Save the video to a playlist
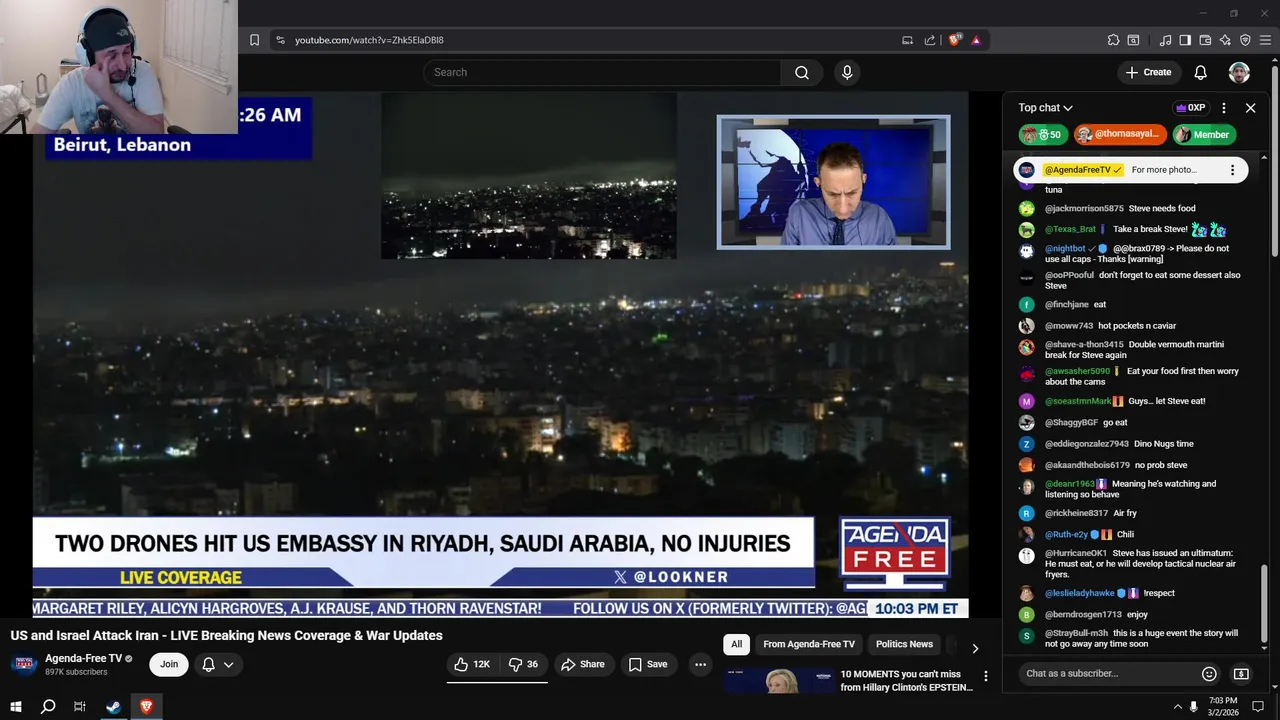The width and height of the screenshot is (1280, 720). (647, 664)
